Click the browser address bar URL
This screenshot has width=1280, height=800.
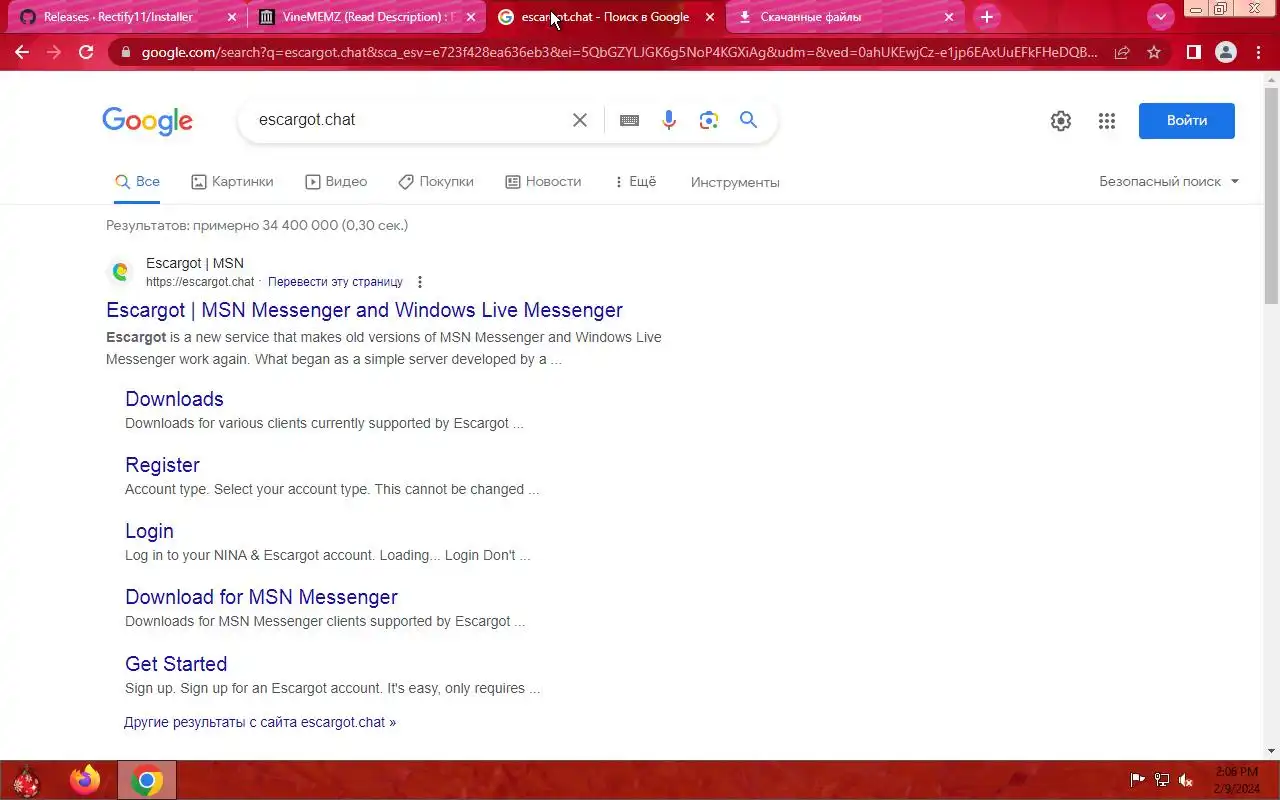pos(620,52)
